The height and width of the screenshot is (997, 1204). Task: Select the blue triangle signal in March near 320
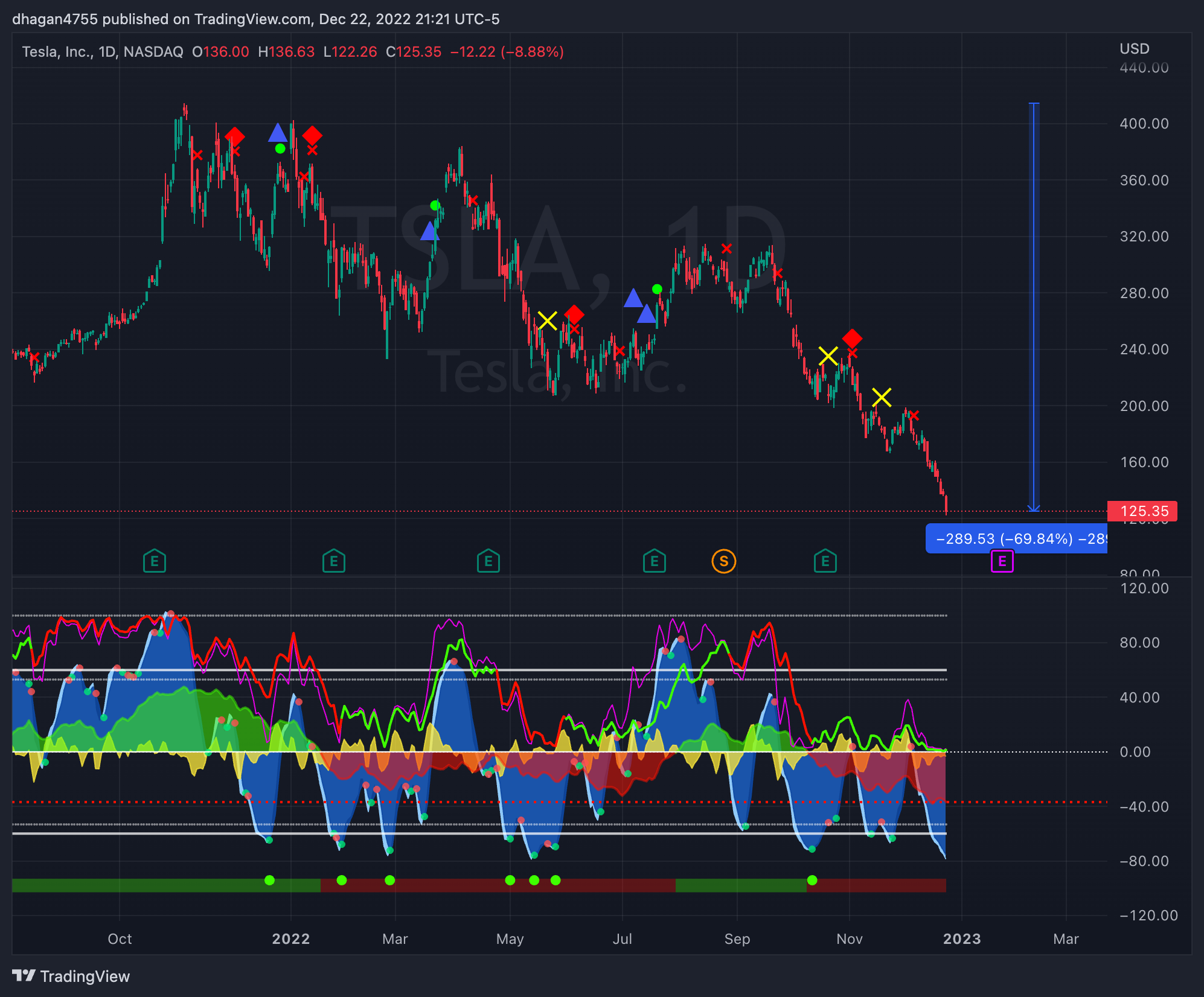click(429, 231)
